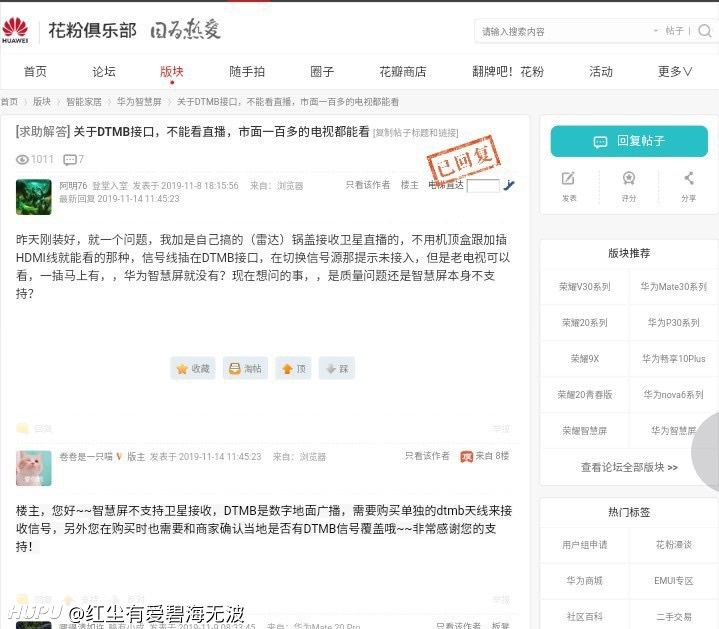
Task: Click the 顶 upvote button
Action: [293, 369]
